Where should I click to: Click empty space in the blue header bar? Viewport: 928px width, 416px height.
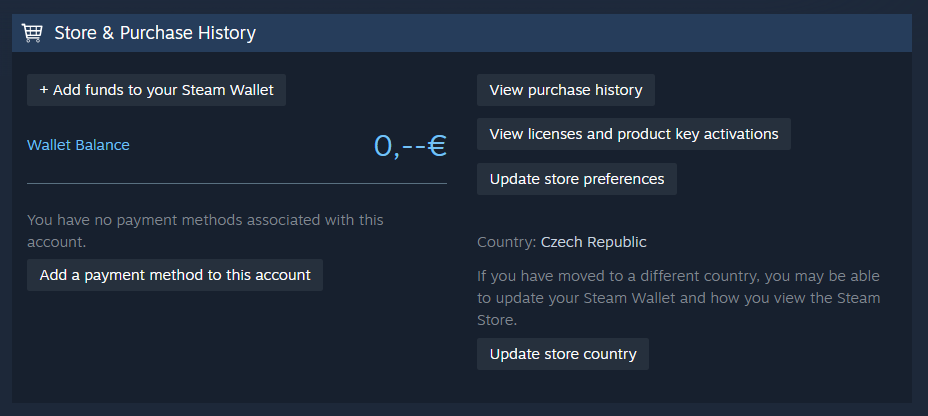coord(600,33)
